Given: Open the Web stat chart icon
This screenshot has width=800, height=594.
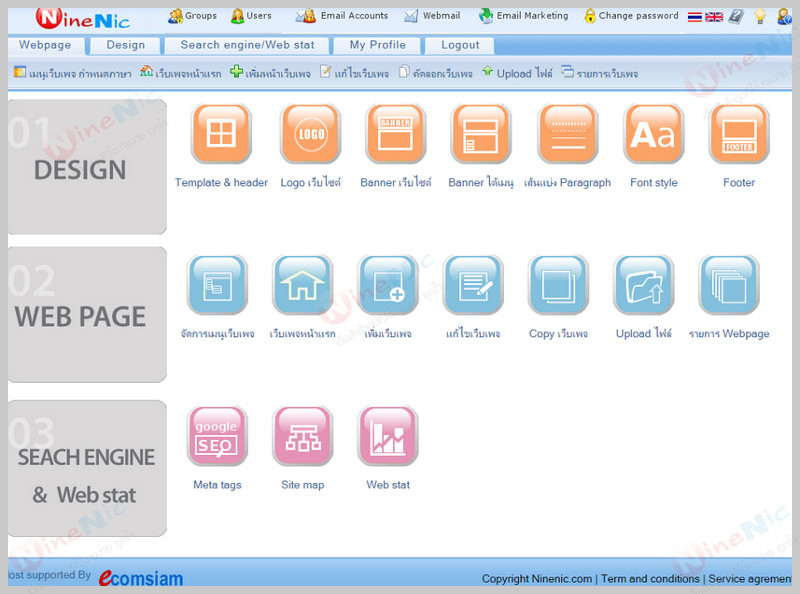Looking at the screenshot, I should point(388,437).
